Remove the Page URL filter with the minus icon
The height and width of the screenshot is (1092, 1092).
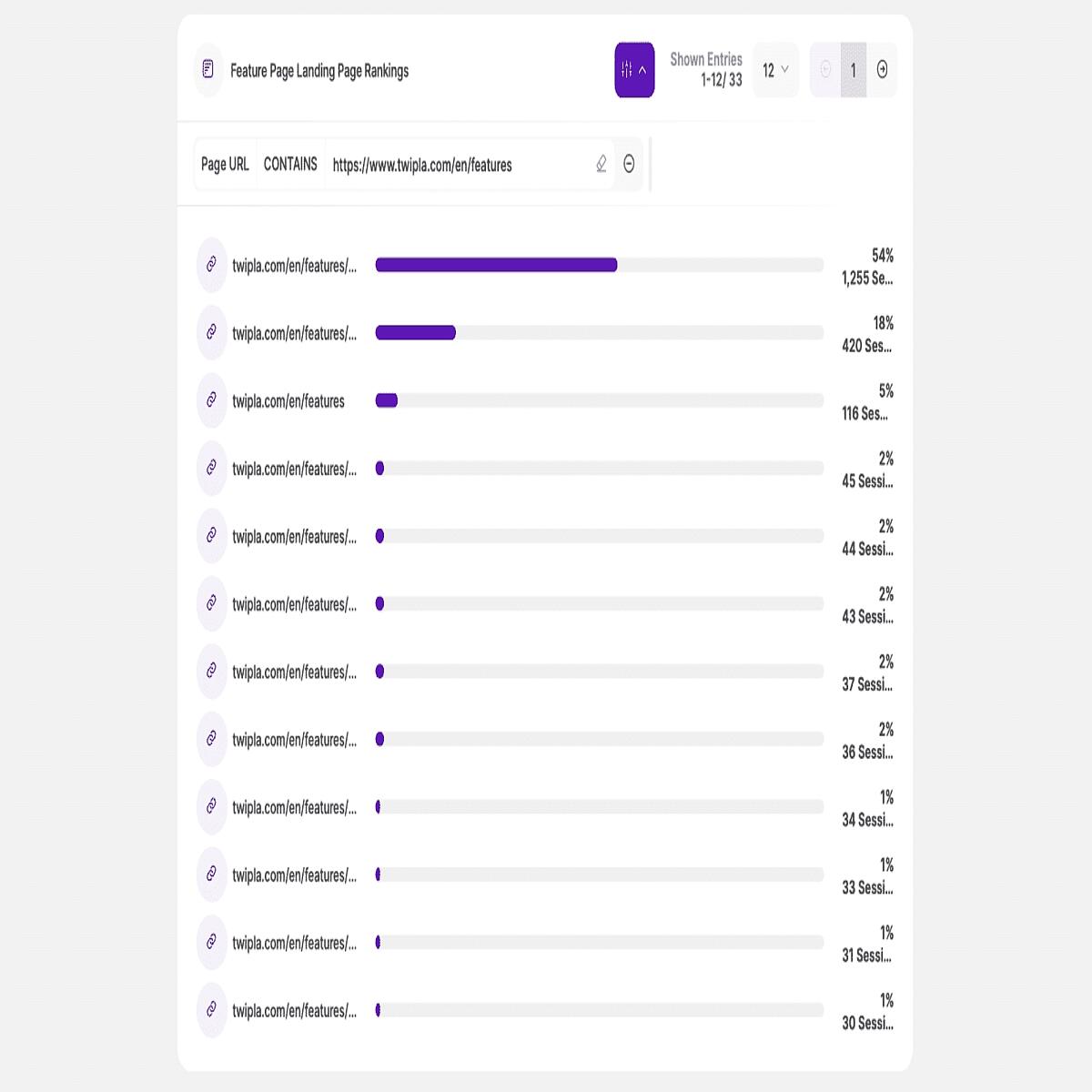629,164
